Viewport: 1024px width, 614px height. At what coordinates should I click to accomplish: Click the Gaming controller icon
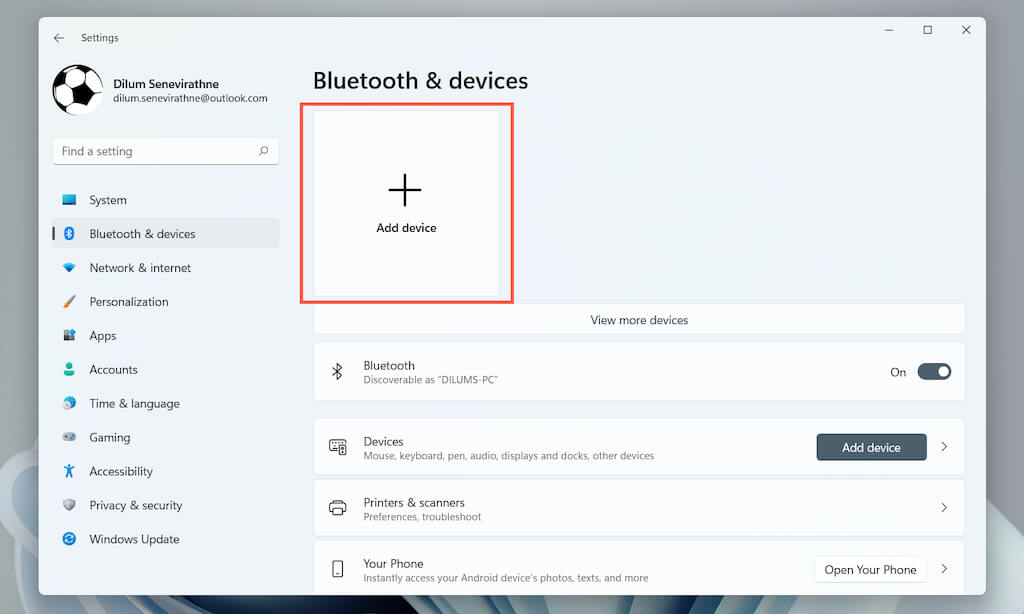(69, 437)
